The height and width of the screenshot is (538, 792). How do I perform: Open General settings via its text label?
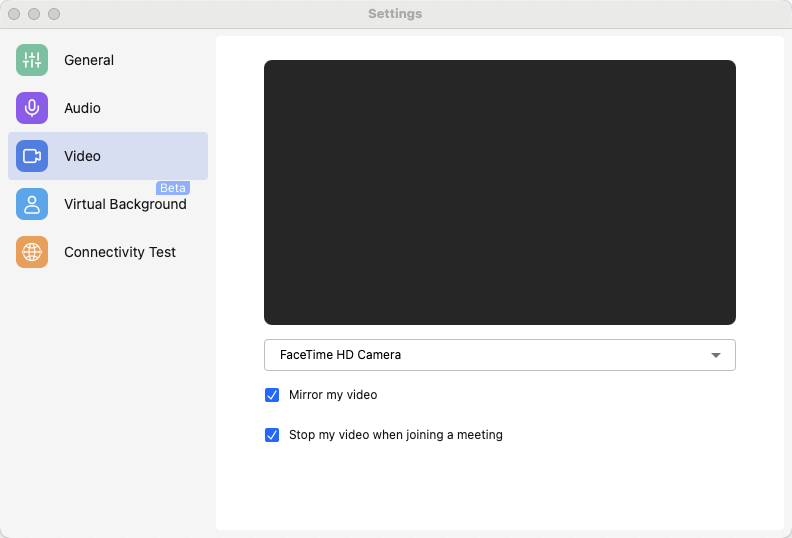[89, 60]
